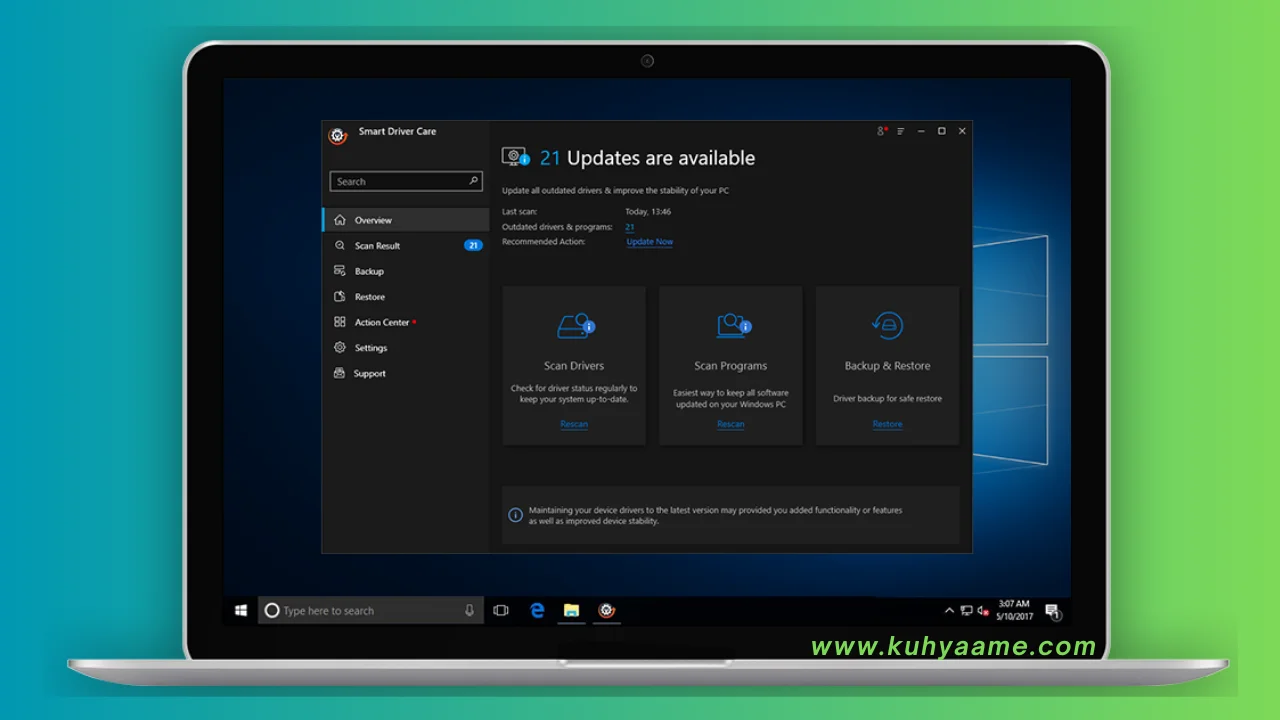1280x720 pixels.
Task: Click the Support icon in the sidebar
Action: (340, 373)
